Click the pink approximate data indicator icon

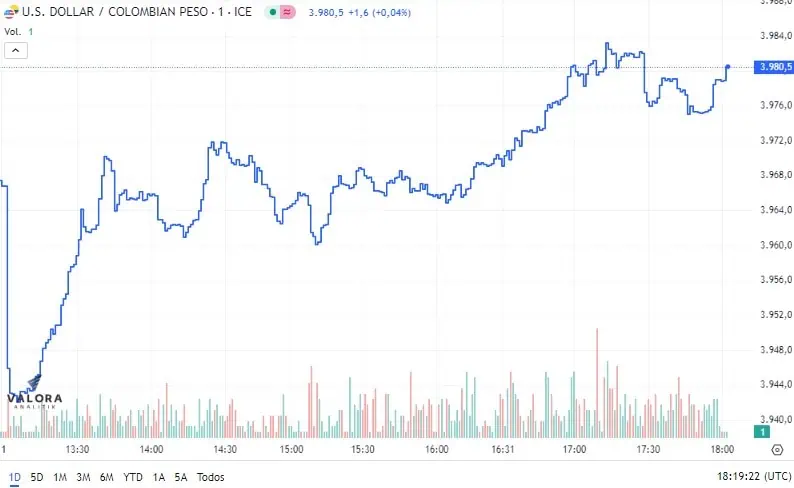(287, 12)
